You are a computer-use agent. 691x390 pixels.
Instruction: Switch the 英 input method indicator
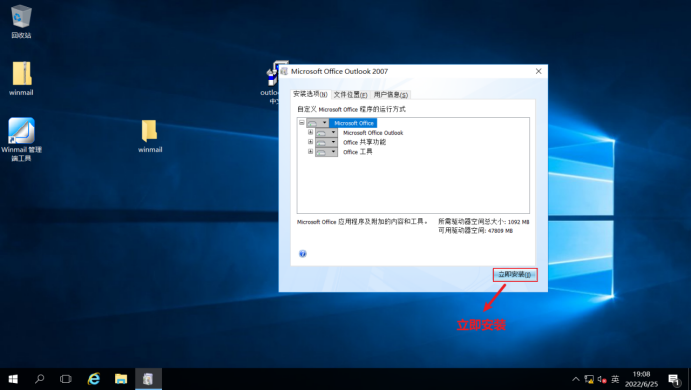coord(615,379)
